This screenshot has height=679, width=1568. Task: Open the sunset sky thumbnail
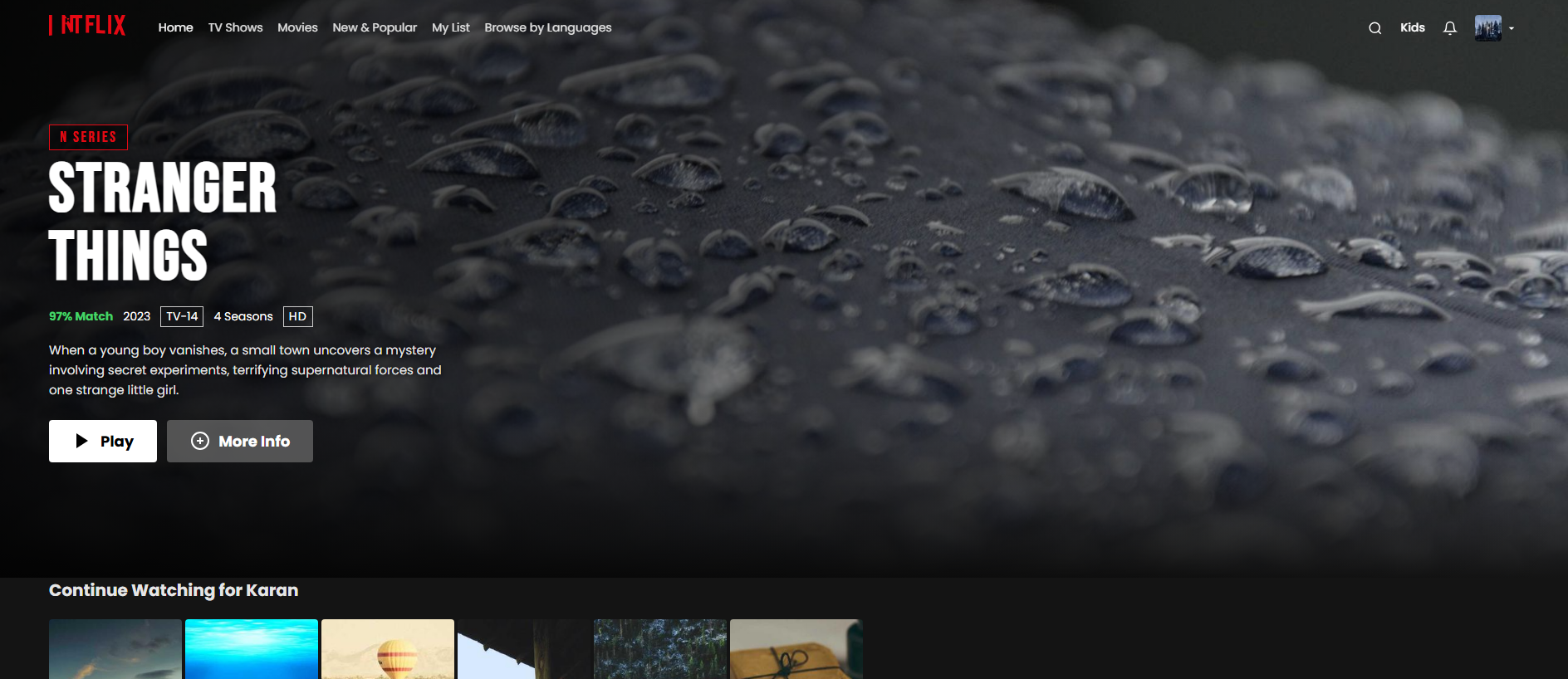(115, 649)
